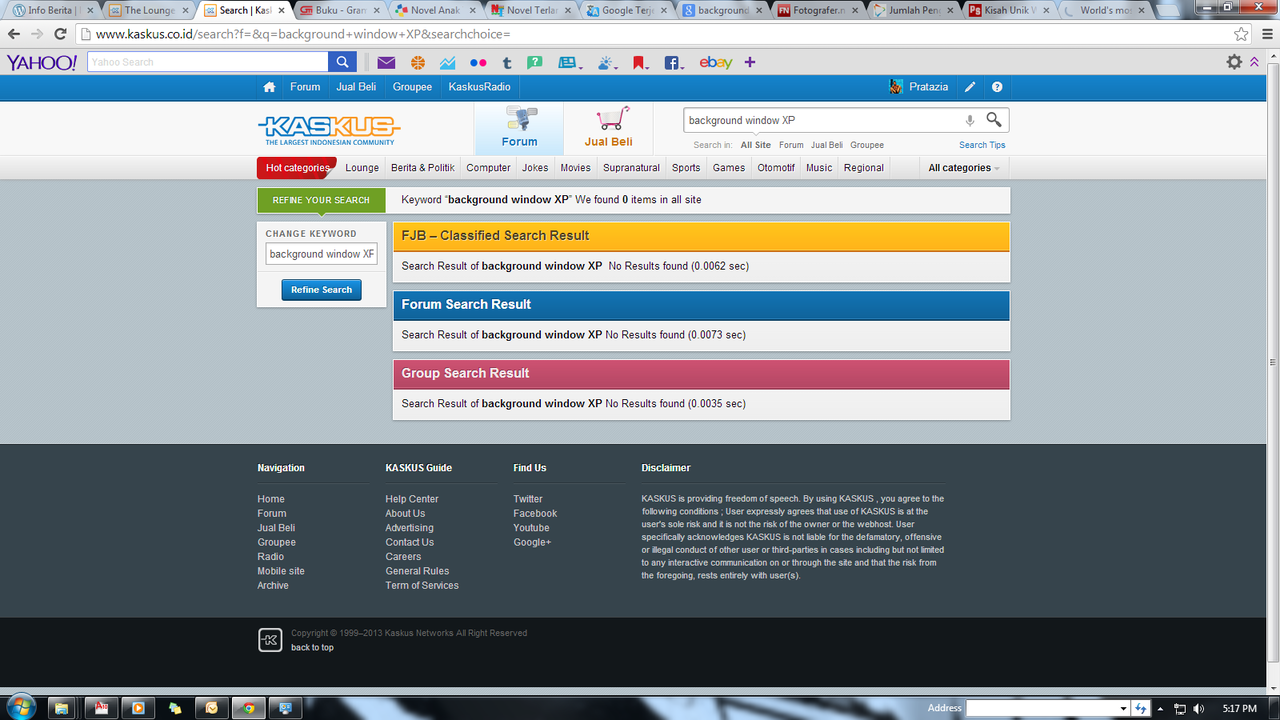The width and height of the screenshot is (1280, 720).
Task: Click the red bookmark toolbar icon
Action: pos(639,62)
